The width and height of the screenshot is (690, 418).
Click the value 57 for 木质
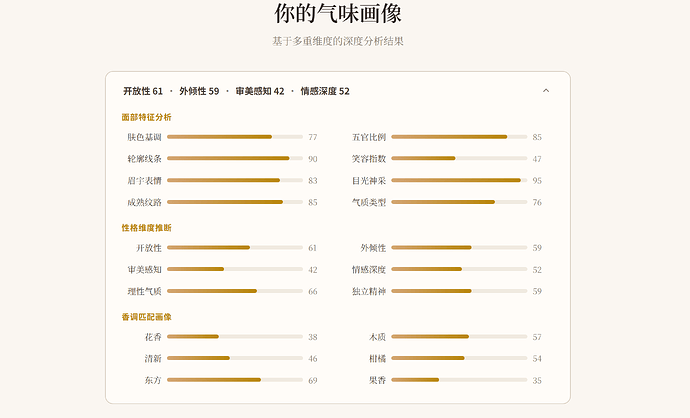click(537, 337)
